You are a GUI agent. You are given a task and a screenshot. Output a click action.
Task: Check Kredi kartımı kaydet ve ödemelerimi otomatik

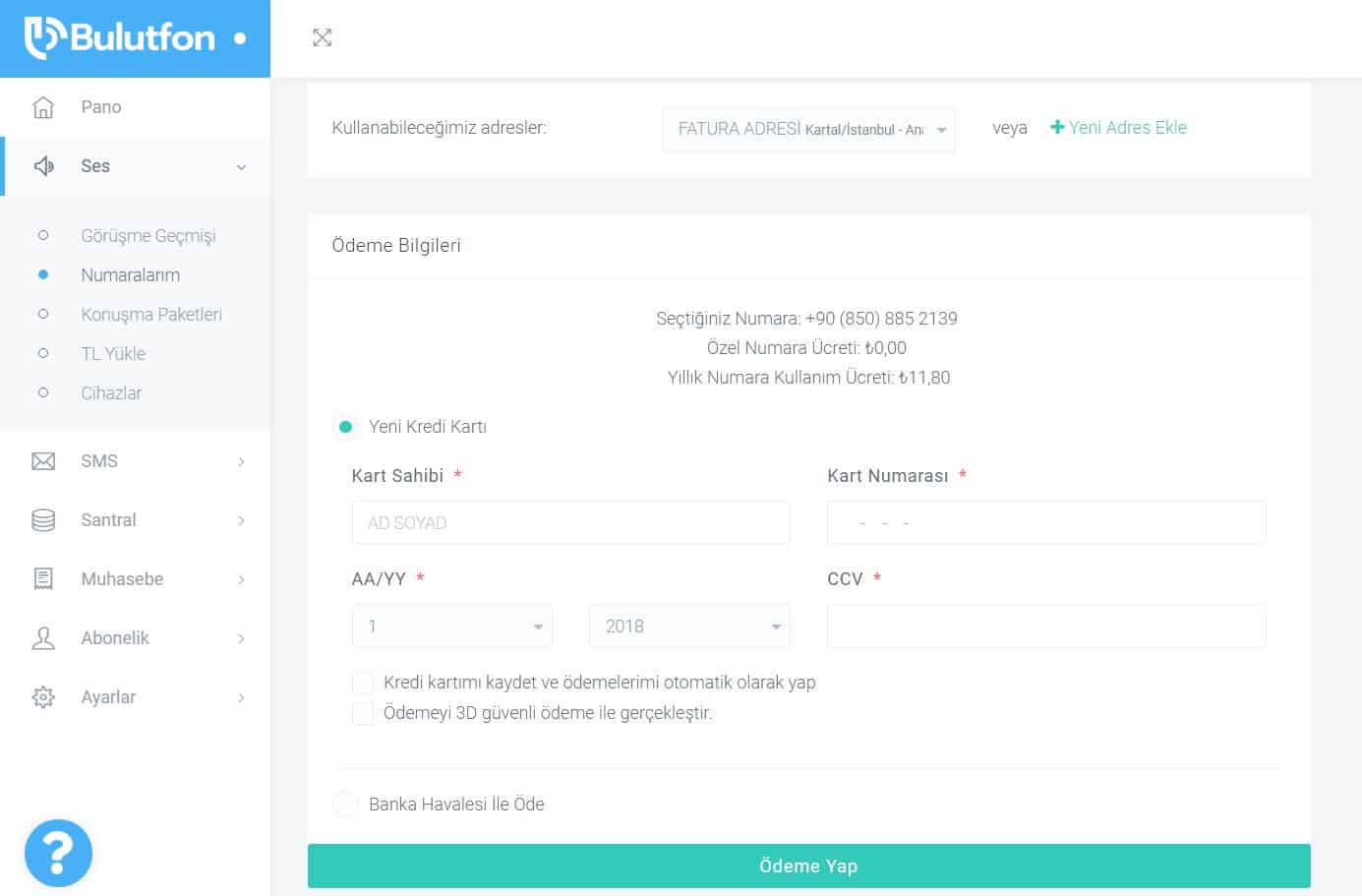[x=363, y=683]
